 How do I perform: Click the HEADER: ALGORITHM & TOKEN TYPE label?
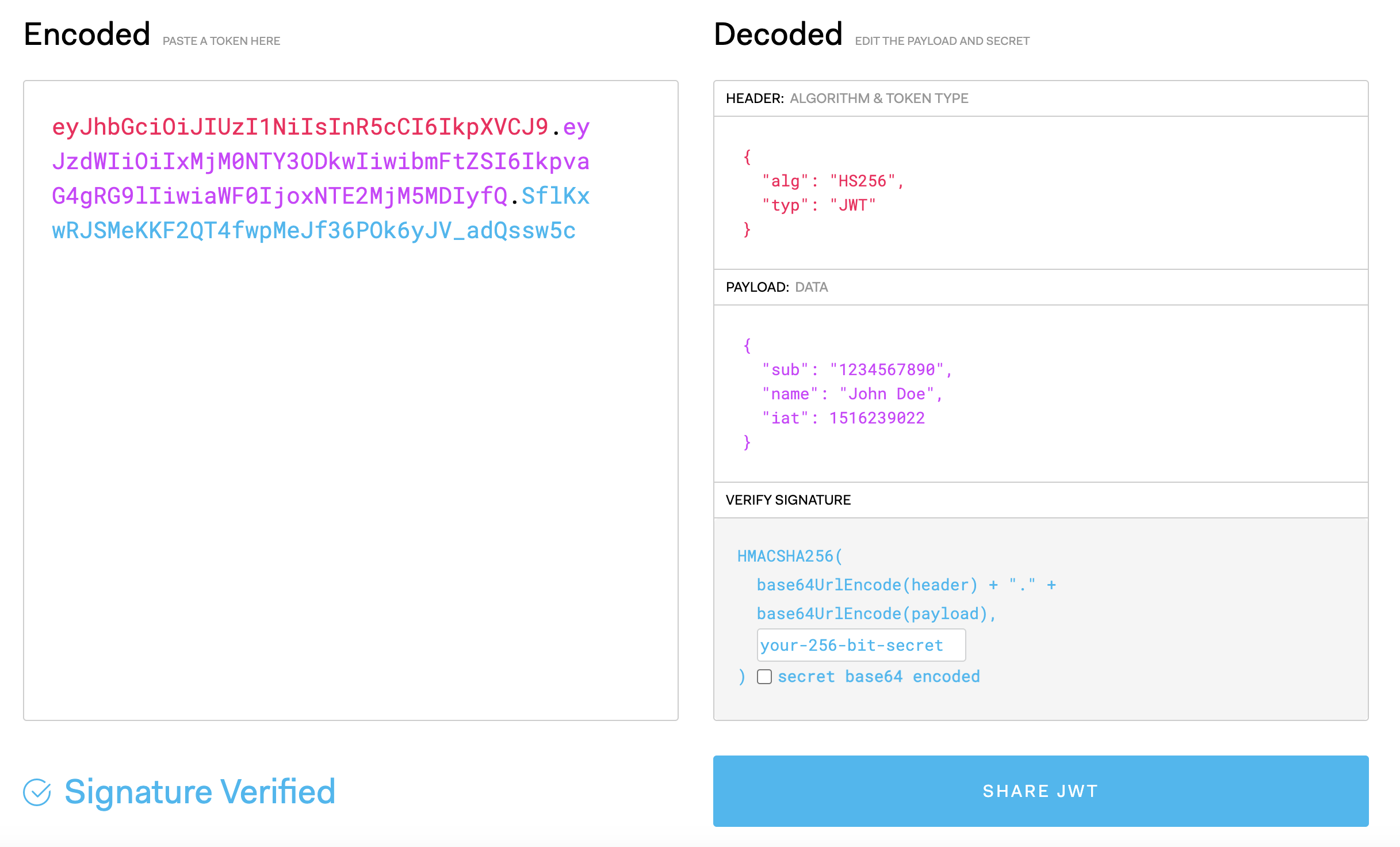(847, 98)
